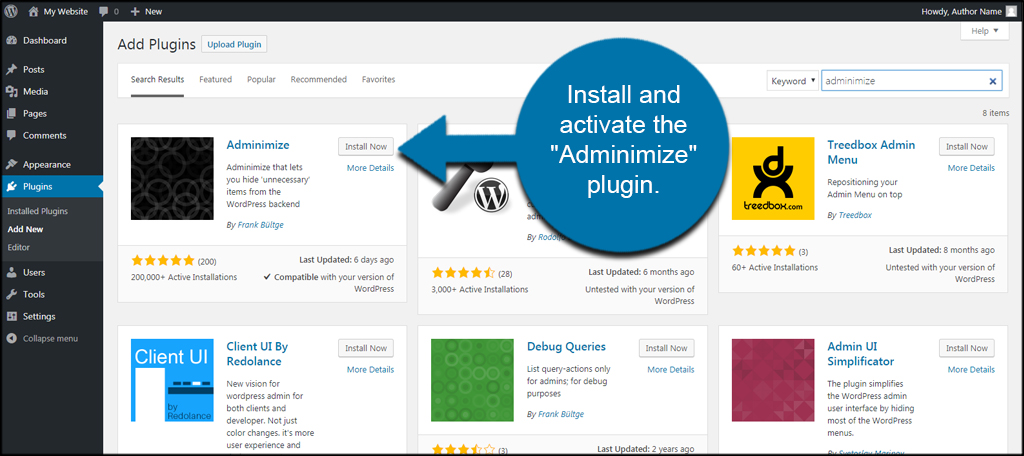Click the New plus icon in admin bar

pos(135,11)
